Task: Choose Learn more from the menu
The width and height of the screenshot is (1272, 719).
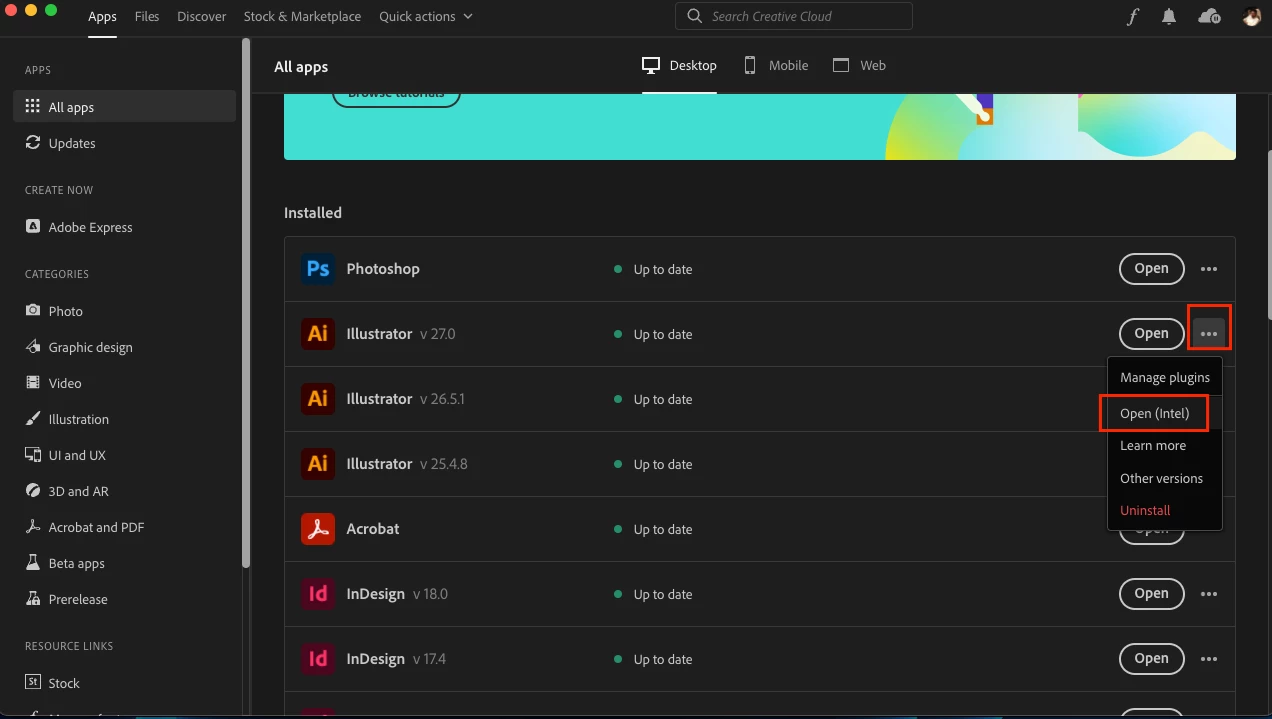Action: click(x=1153, y=446)
